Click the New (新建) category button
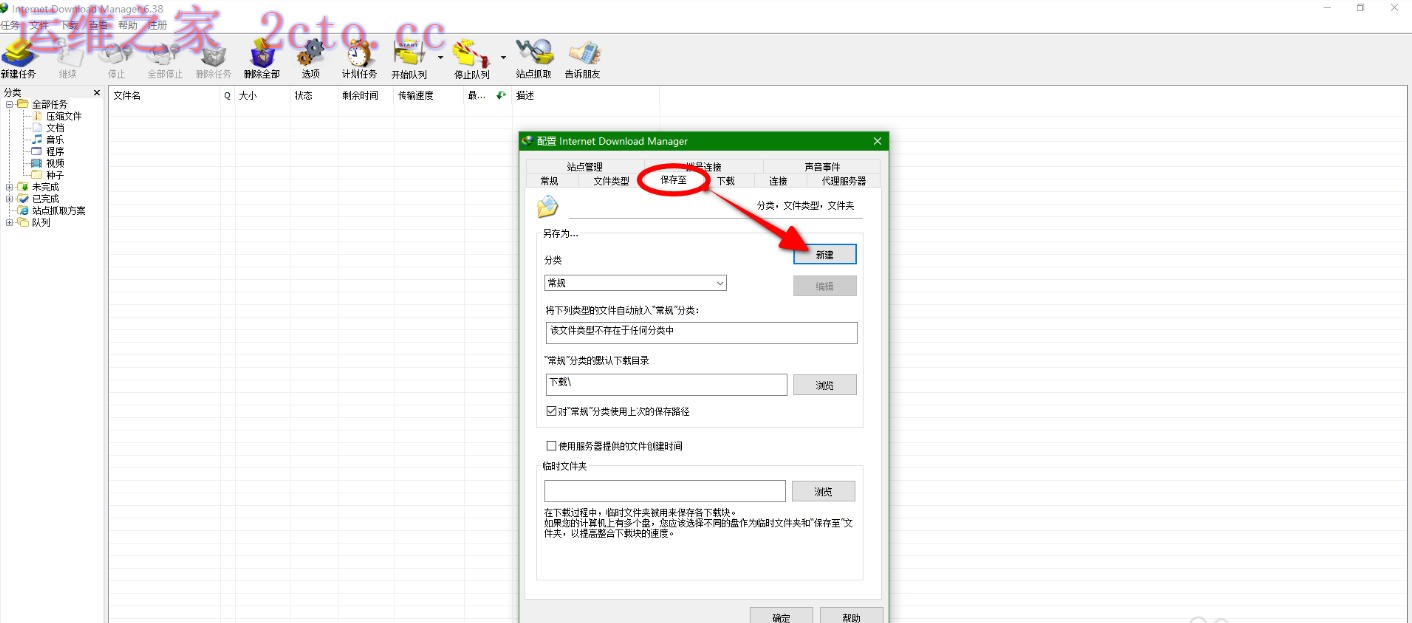Screen dimensions: 1412x623 825,255
